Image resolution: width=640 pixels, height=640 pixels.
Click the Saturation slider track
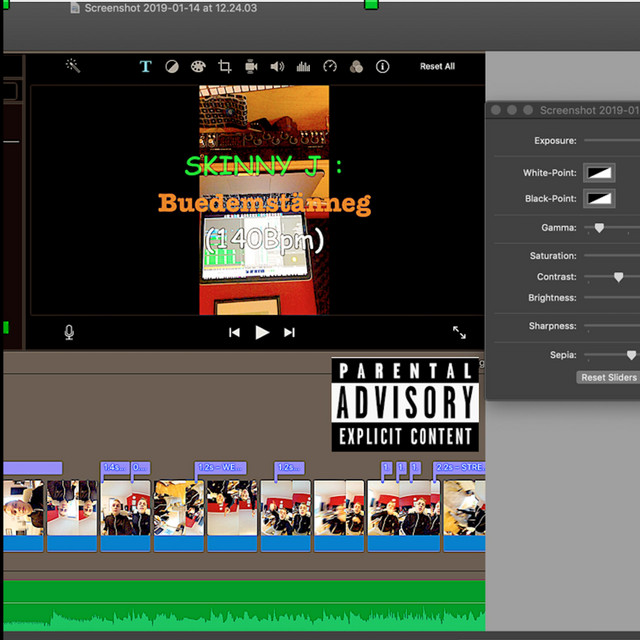pyautogui.click(x=612, y=256)
